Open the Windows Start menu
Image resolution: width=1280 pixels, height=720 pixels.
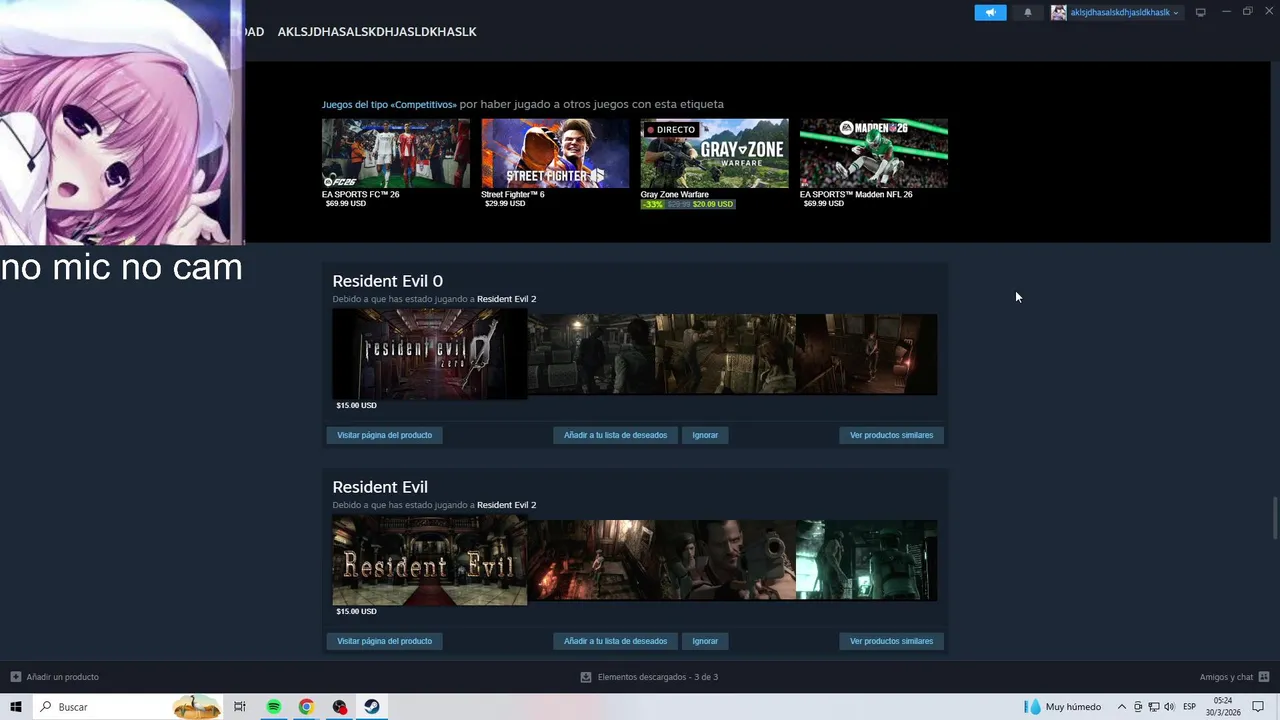tap(16, 707)
